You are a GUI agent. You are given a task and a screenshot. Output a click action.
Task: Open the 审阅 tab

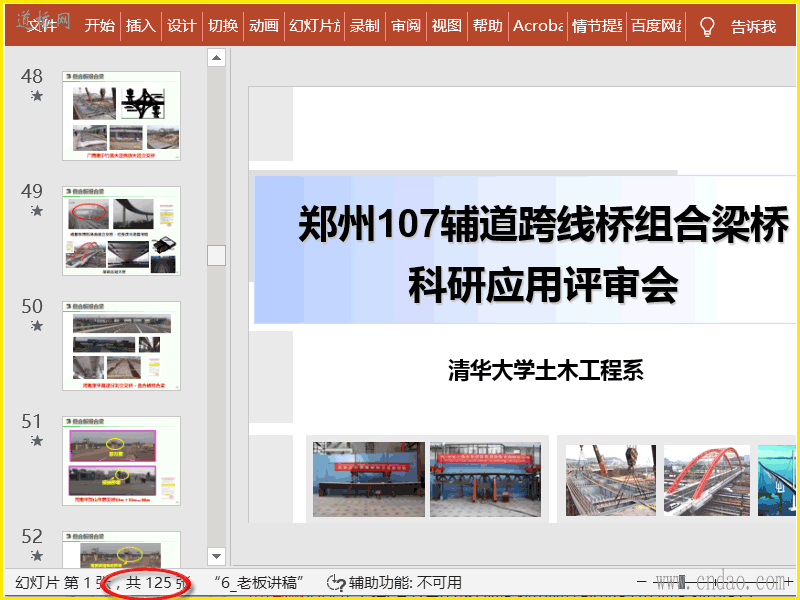[x=406, y=26]
